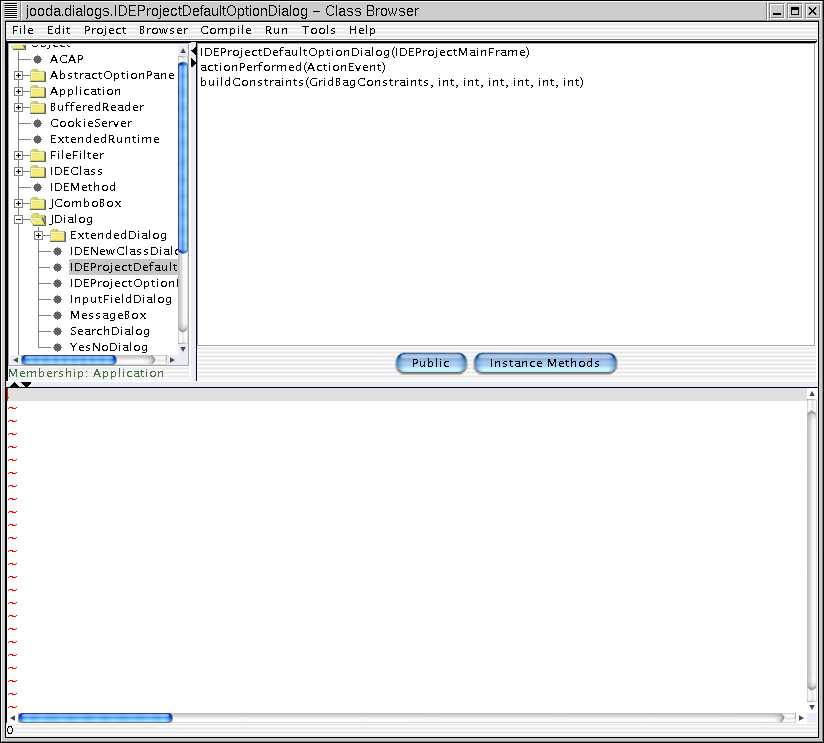Open the File menu
Viewport: 824px width, 743px height.
23,30
